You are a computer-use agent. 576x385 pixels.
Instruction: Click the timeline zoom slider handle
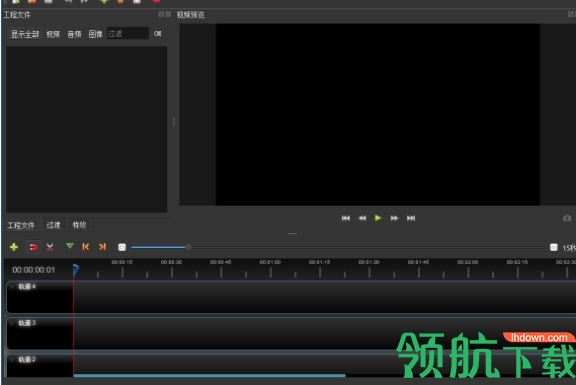point(188,247)
